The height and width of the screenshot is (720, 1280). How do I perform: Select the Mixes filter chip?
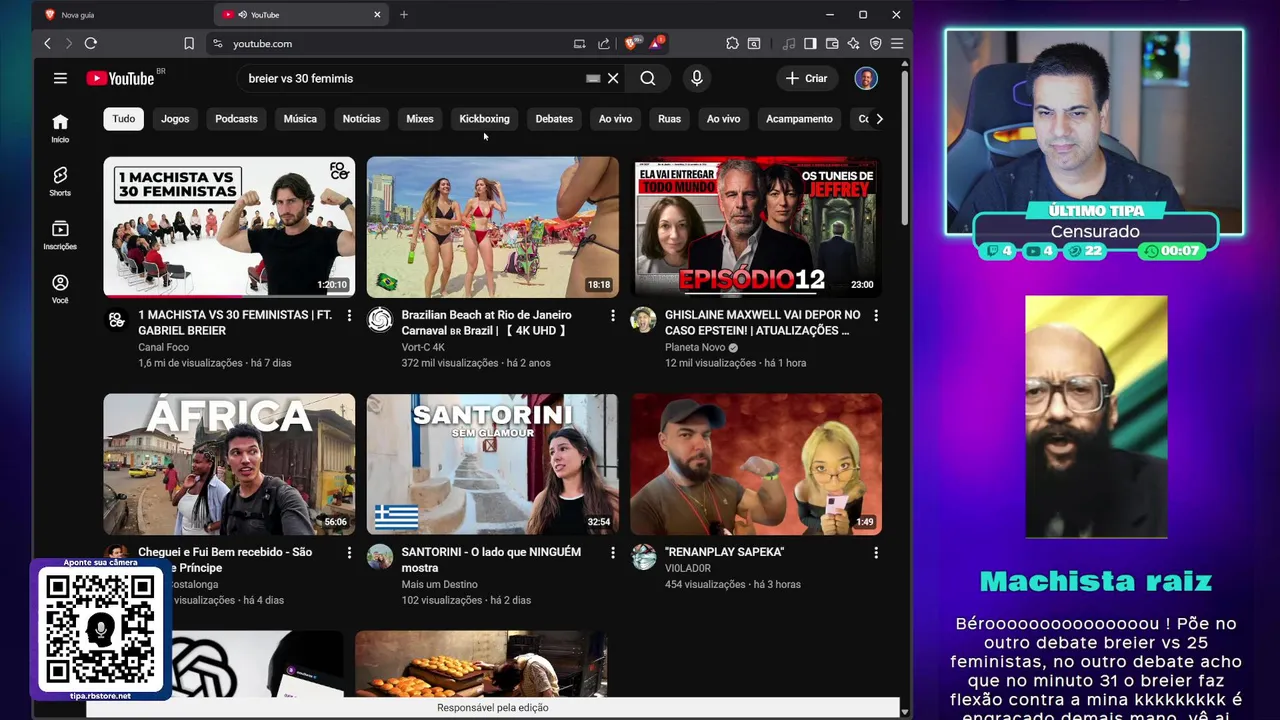[420, 118]
